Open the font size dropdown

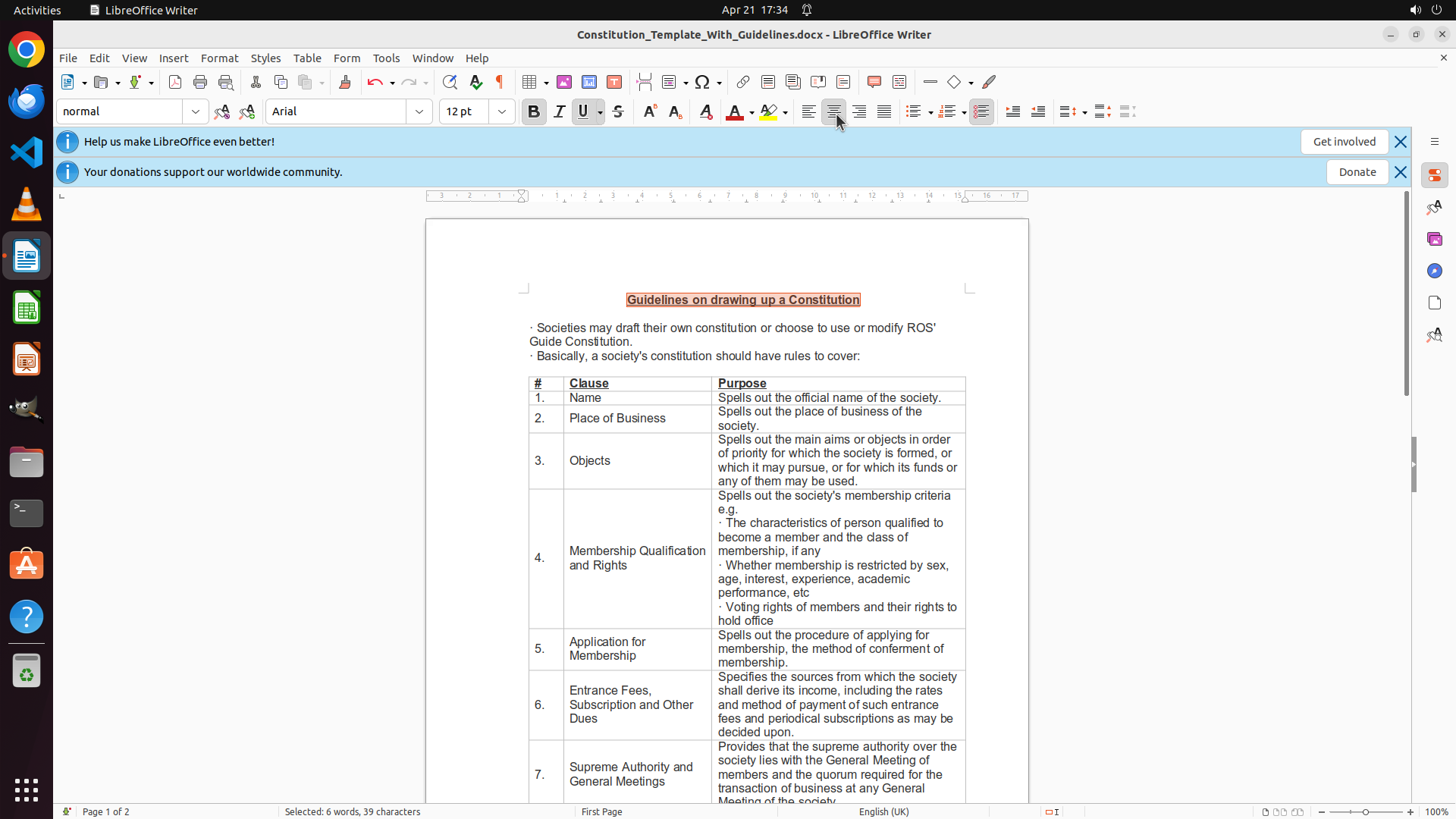point(502,111)
